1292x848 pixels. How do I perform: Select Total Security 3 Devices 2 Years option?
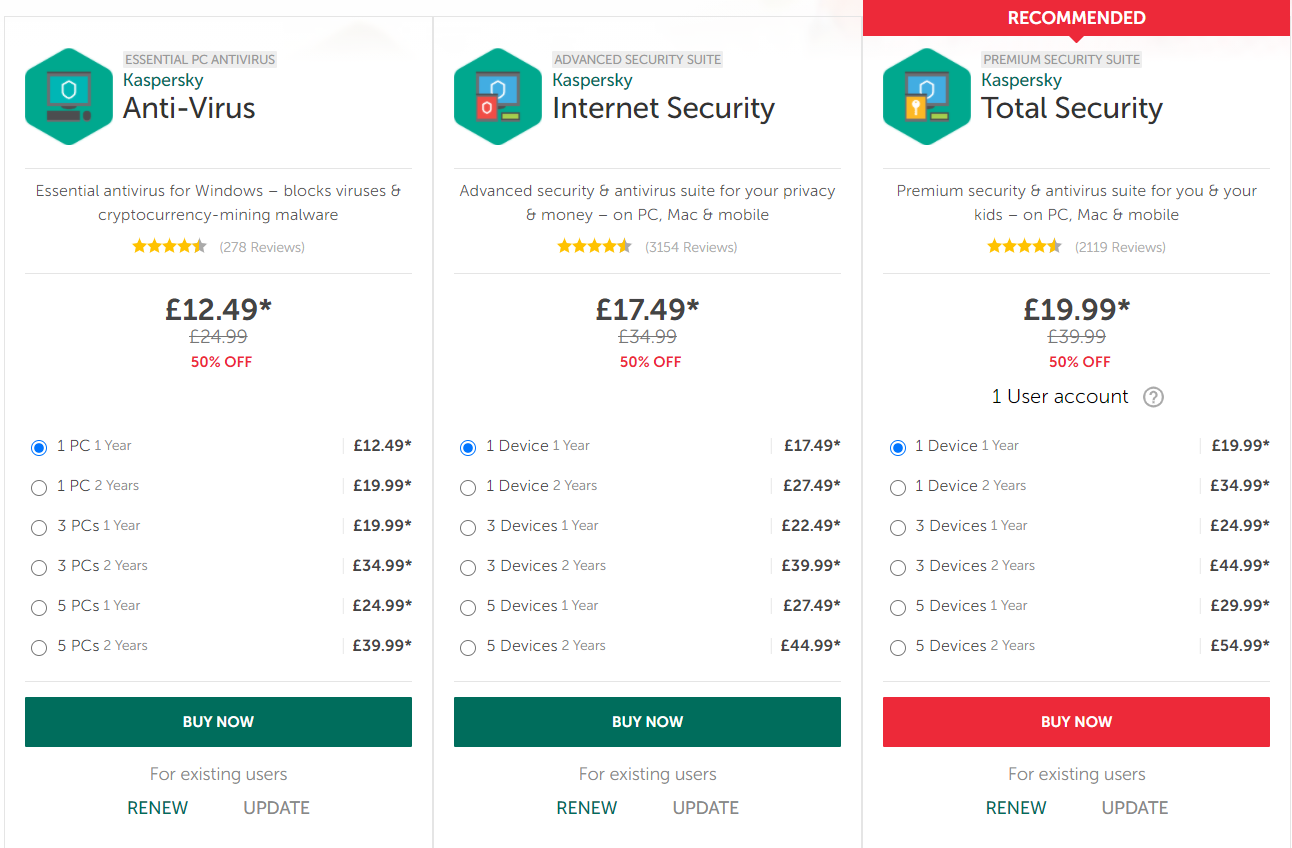897,567
